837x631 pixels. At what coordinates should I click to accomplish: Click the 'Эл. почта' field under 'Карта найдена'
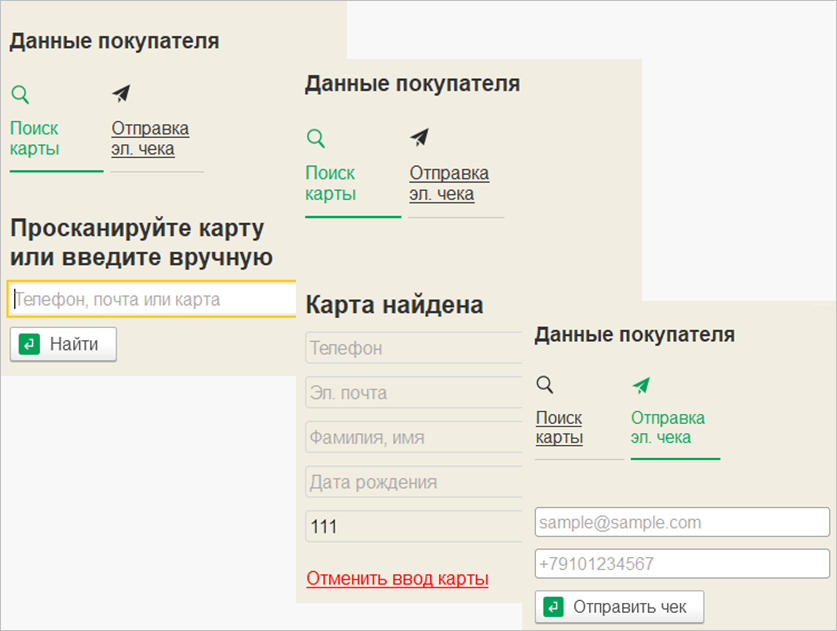412,393
